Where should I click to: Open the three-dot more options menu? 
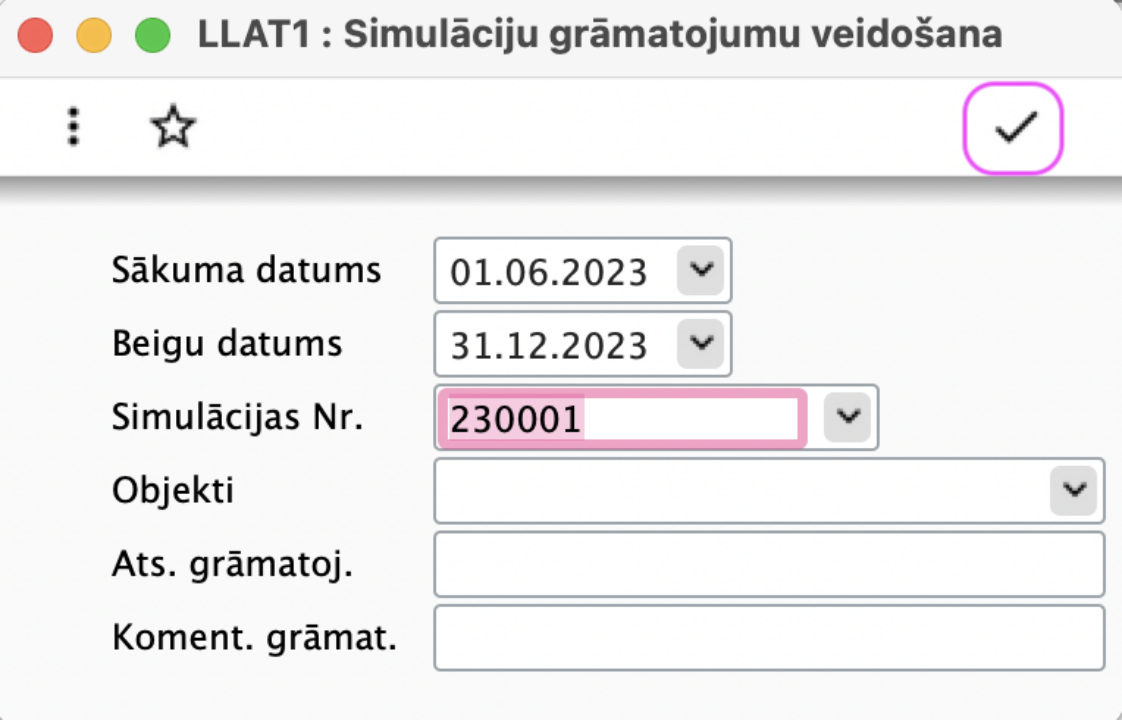coord(74,127)
